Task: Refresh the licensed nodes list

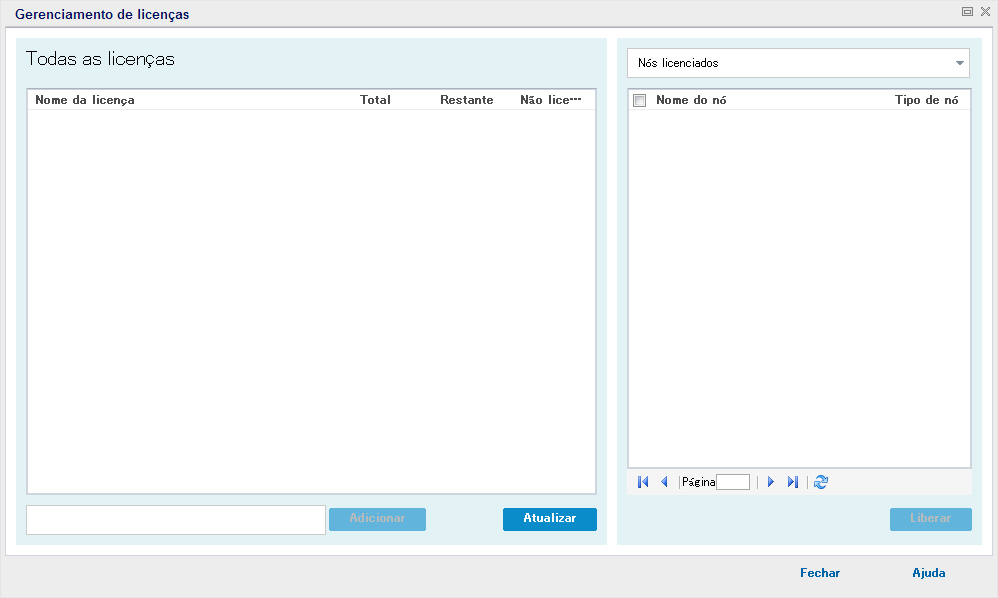Action: click(821, 482)
